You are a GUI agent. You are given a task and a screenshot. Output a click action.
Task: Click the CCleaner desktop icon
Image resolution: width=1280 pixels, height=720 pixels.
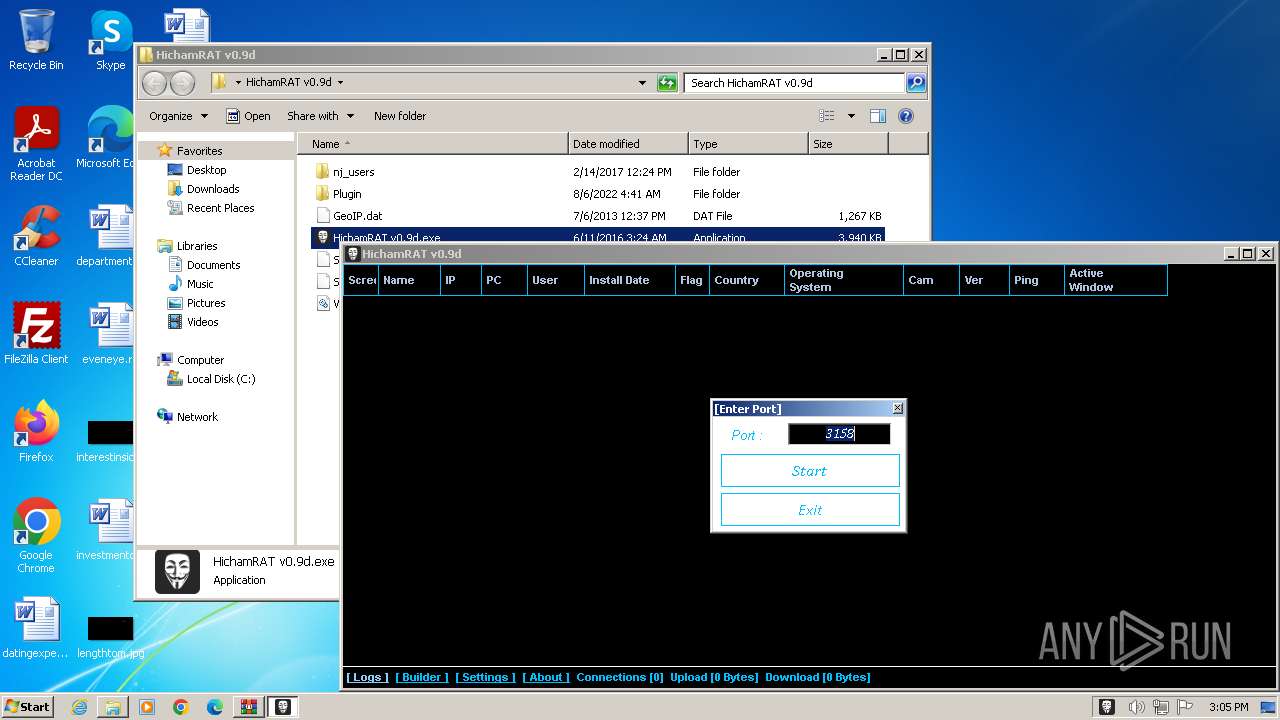coord(36,236)
